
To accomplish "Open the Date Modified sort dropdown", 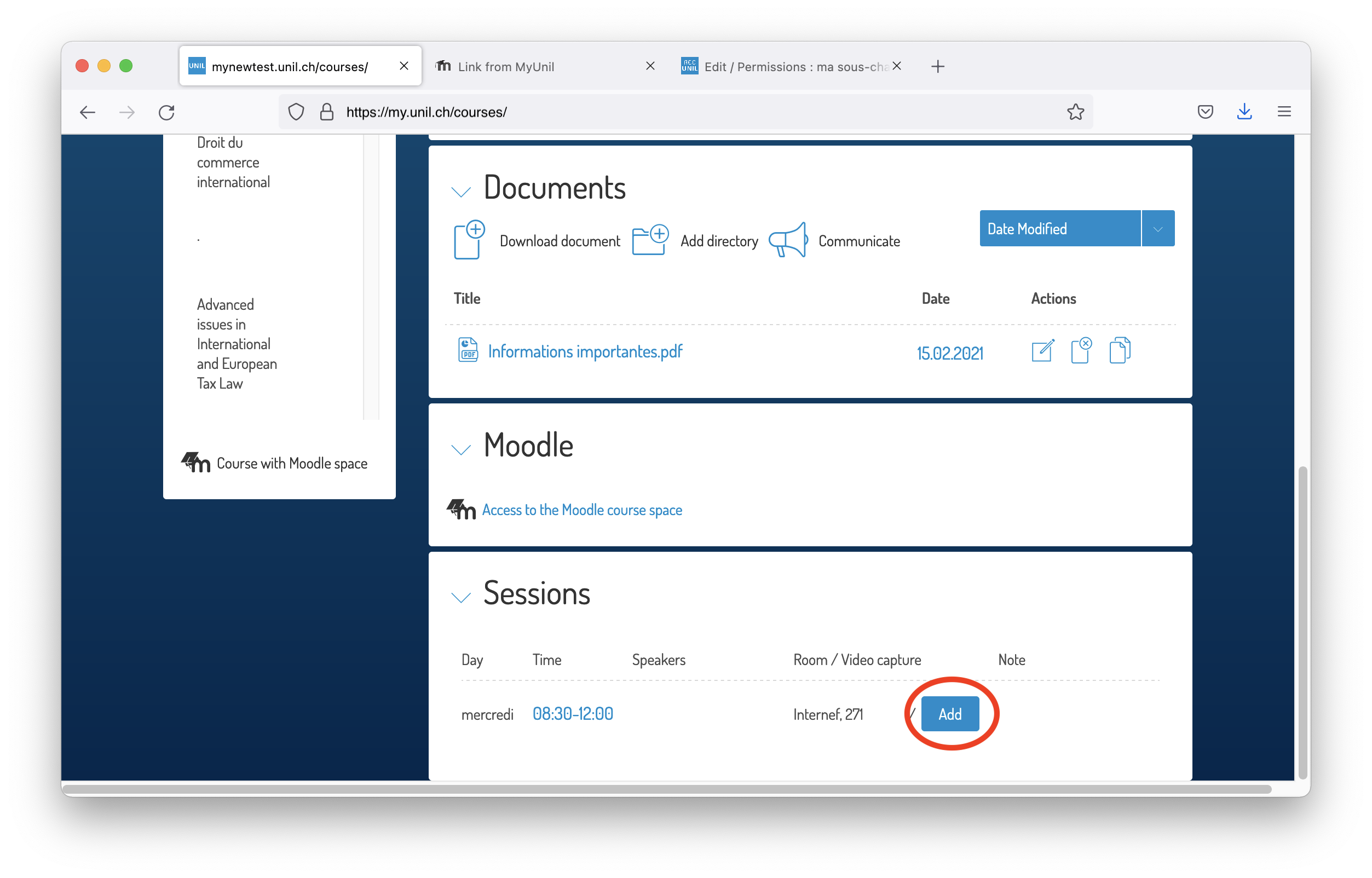I will [1157, 229].
